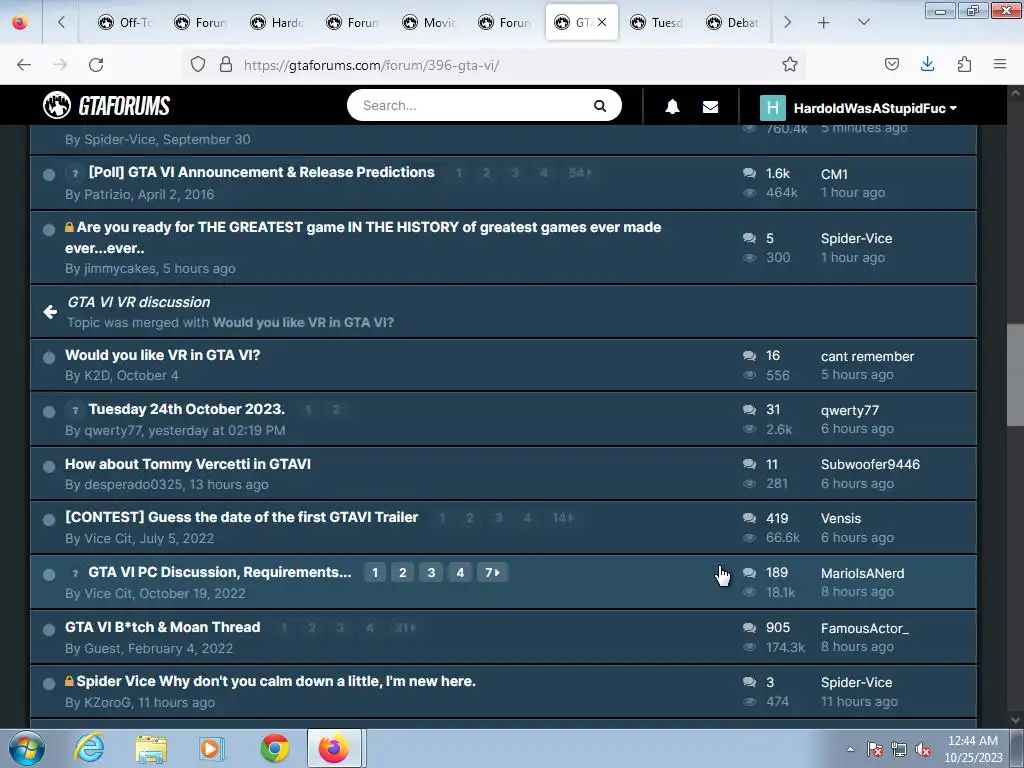The height and width of the screenshot is (768, 1024).
Task: Switch to the Off-To tab
Action: click(125, 23)
